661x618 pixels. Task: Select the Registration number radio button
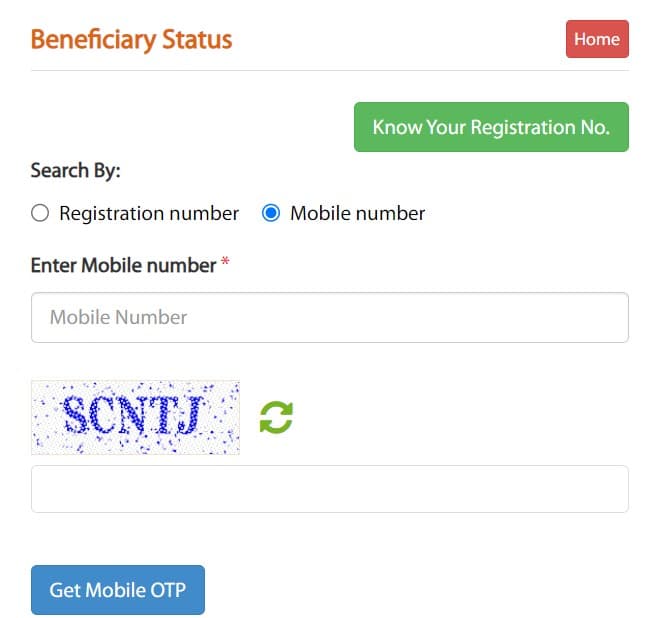[x=40, y=213]
